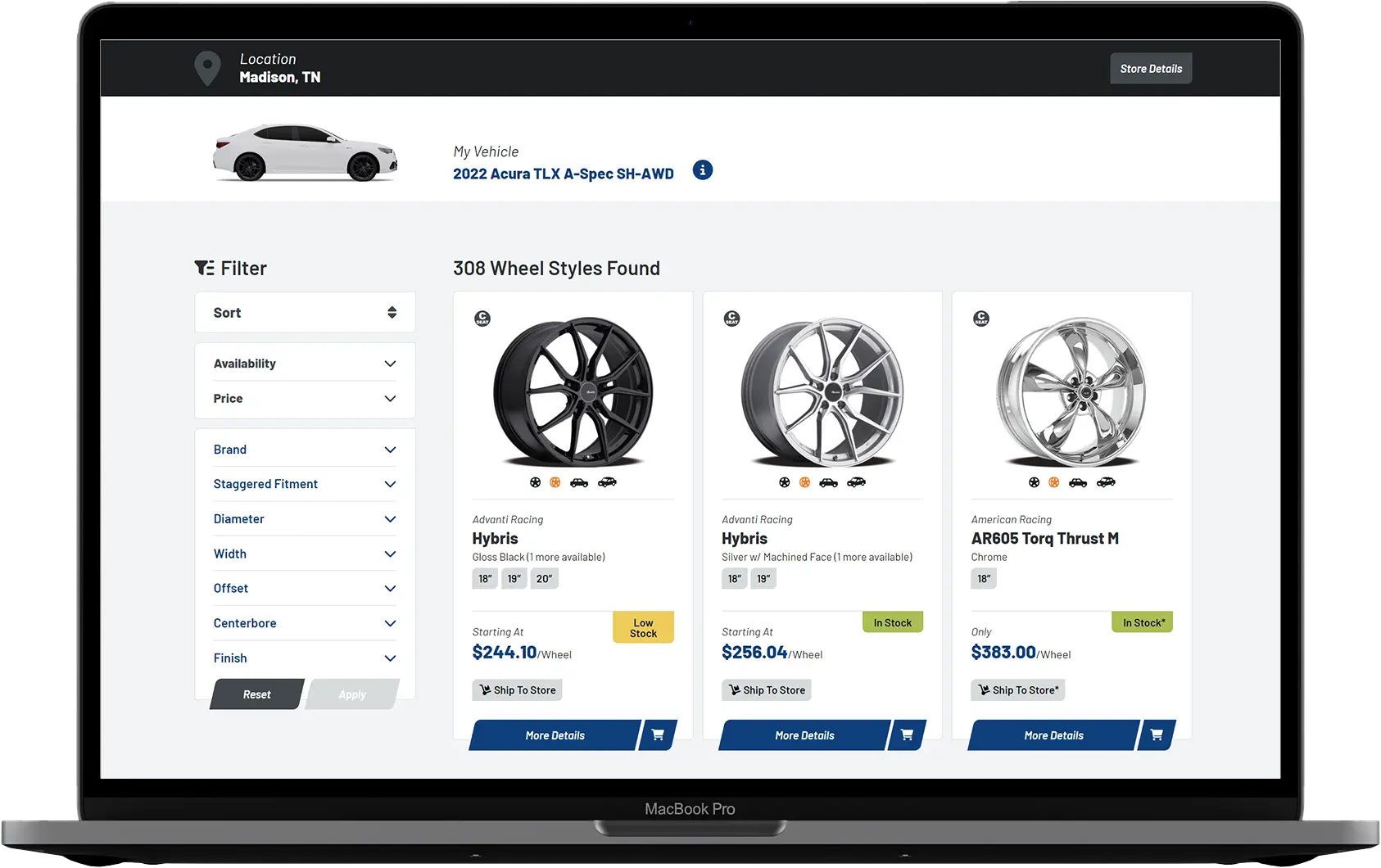Expand the Offset filter
The image size is (1381, 868).
click(x=305, y=589)
